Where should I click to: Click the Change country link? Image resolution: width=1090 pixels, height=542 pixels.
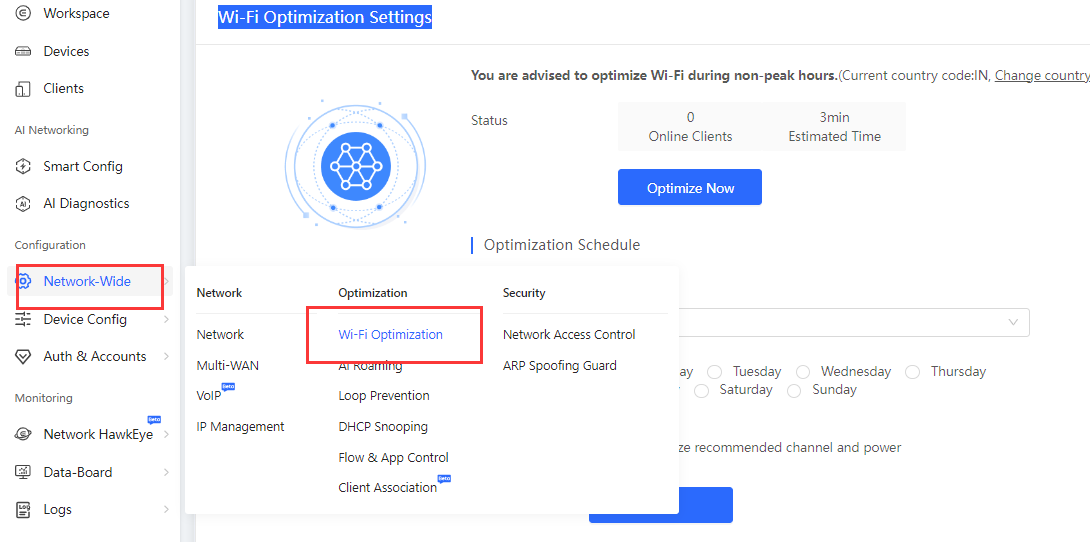[1041, 76]
